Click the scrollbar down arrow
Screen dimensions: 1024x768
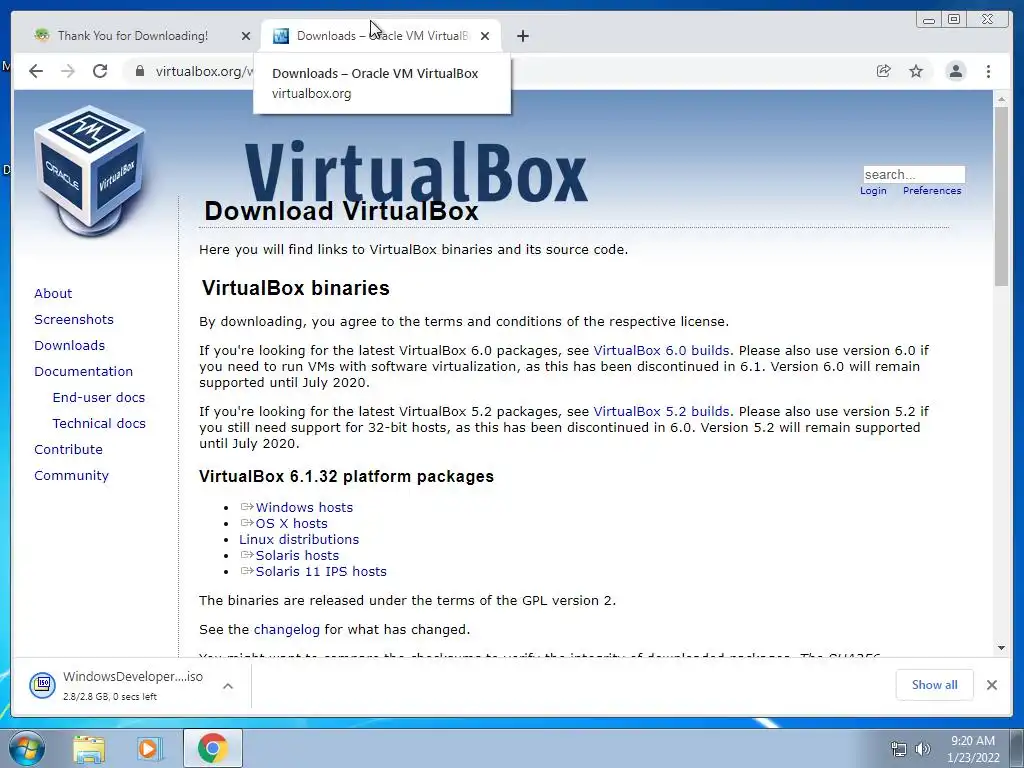(x=1001, y=648)
